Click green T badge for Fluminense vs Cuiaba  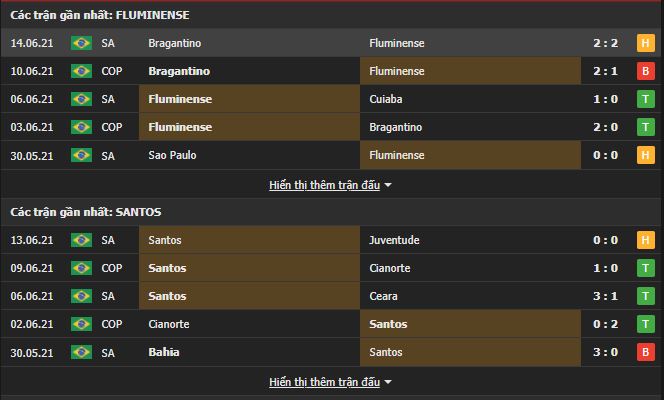pyautogui.click(x=647, y=99)
